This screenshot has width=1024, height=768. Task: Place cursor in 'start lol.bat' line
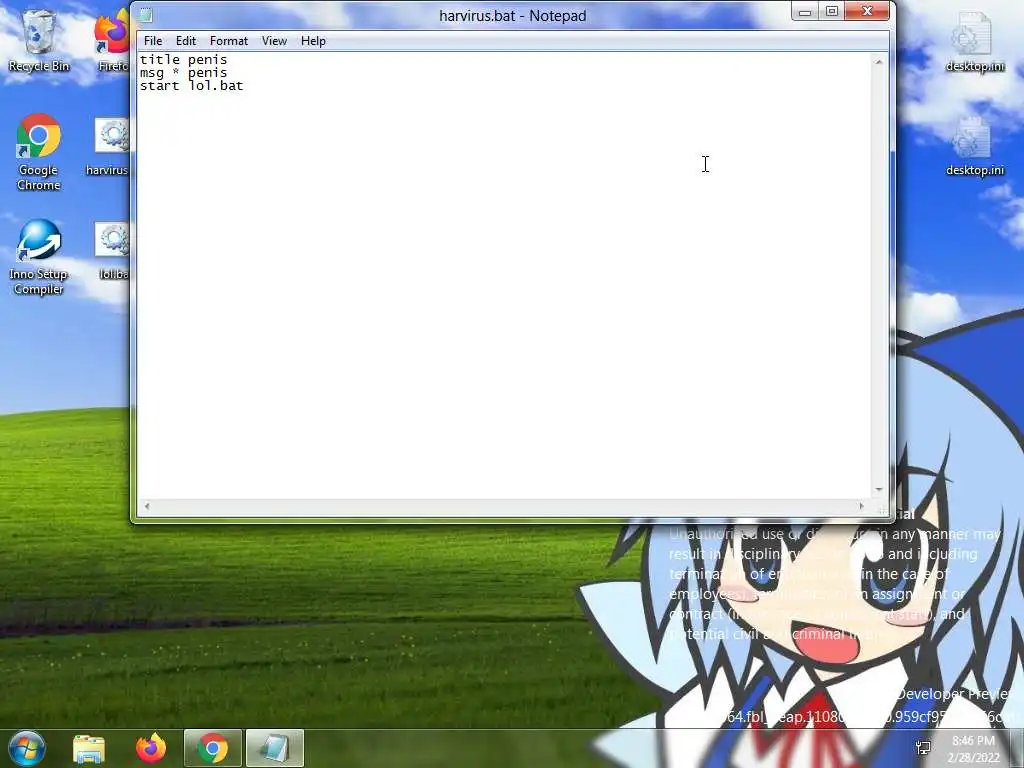191,86
